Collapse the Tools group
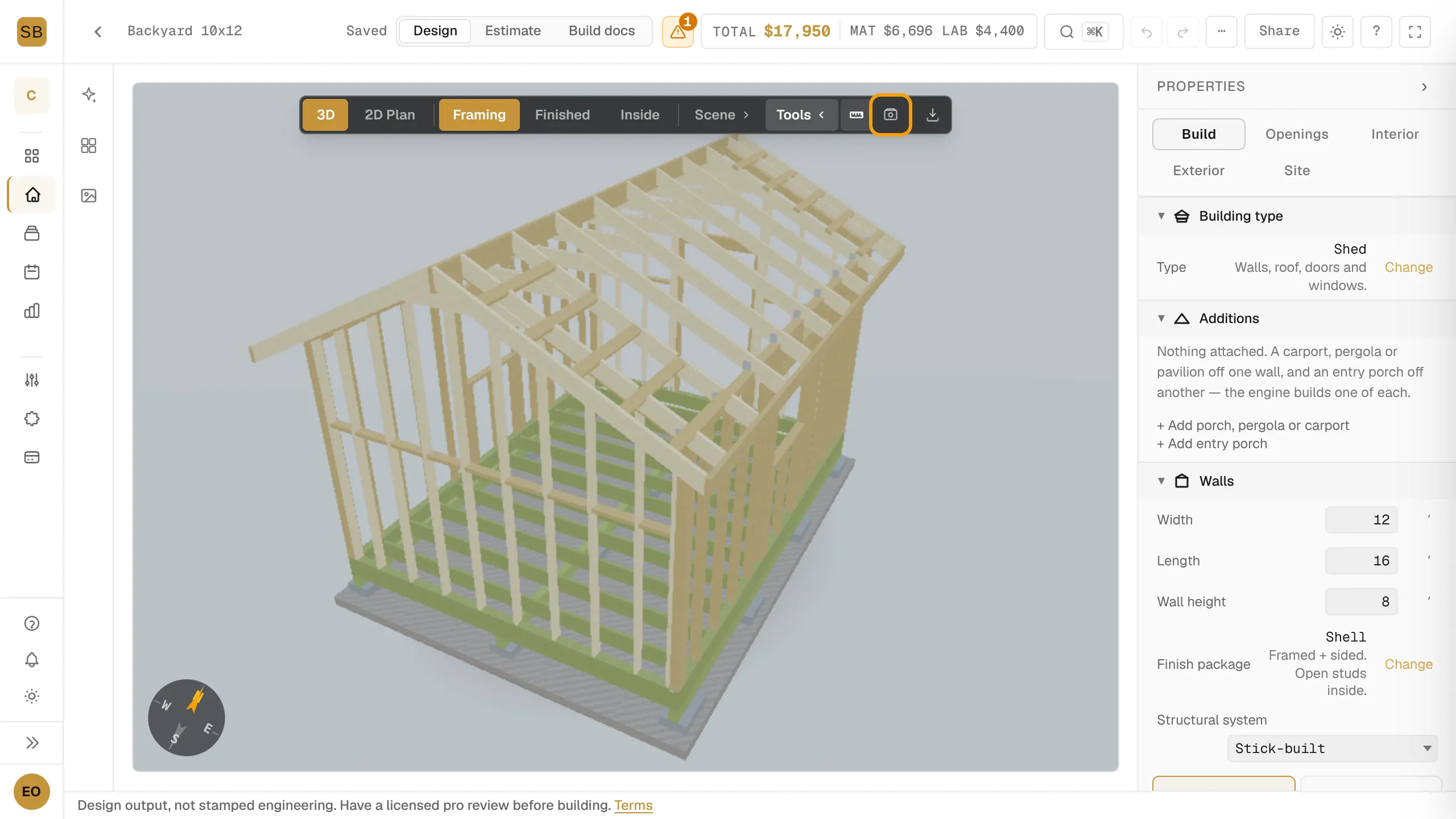This screenshot has height=819, width=1456. click(801, 115)
